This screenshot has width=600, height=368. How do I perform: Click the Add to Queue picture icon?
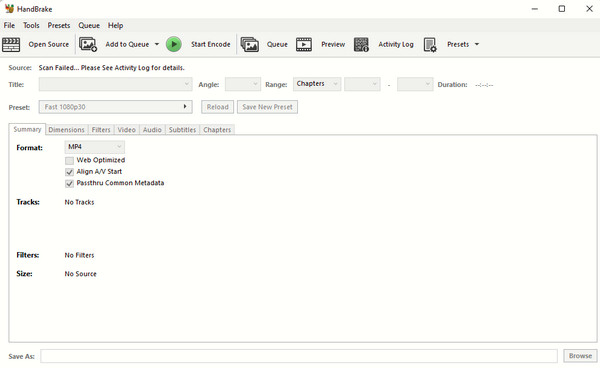[88, 44]
